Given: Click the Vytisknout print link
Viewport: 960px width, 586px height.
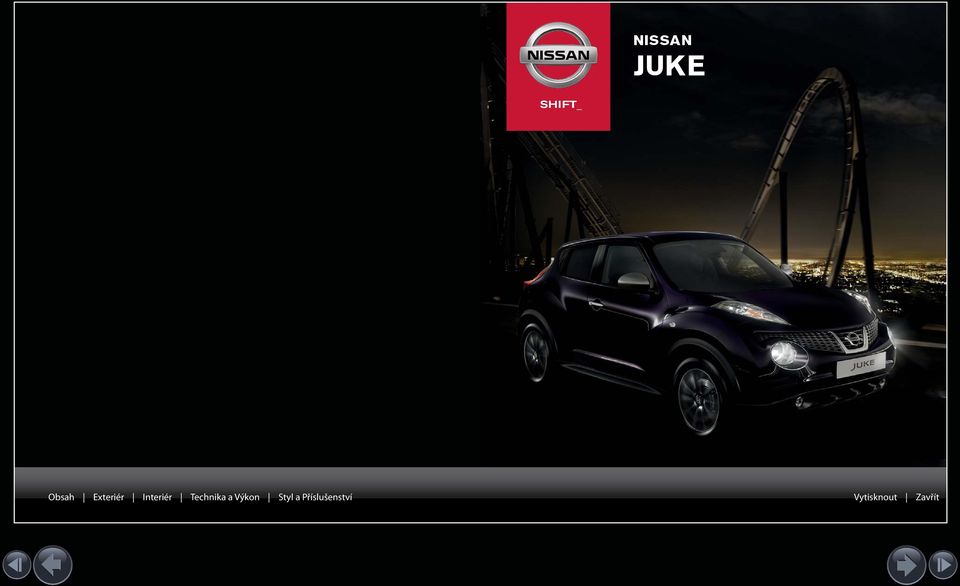Looking at the screenshot, I should click(x=875, y=497).
